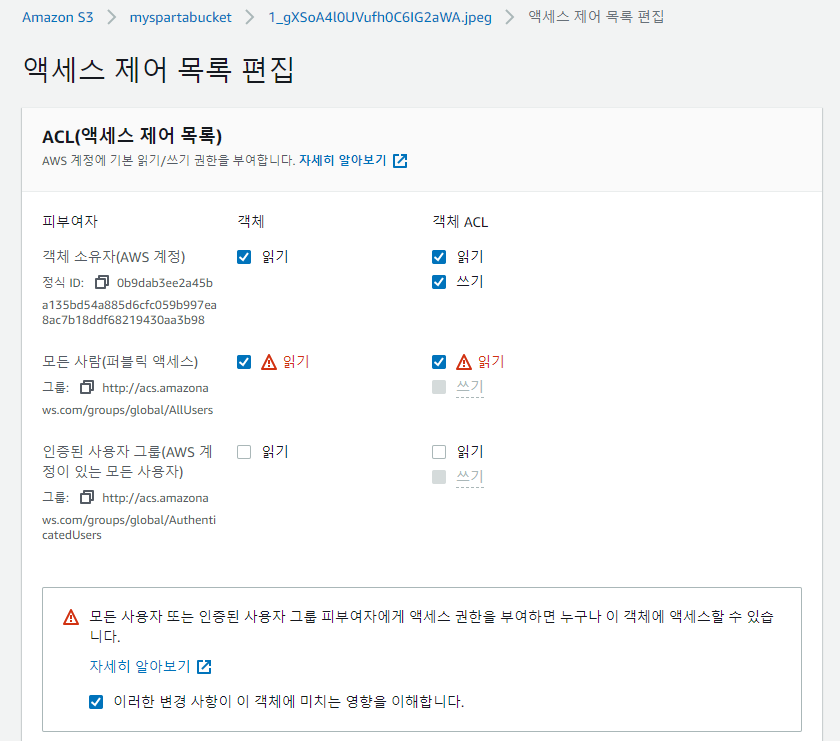Copy the object owner canonical ID icon
The width and height of the screenshot is (840, 741).
tap(102, 282)
